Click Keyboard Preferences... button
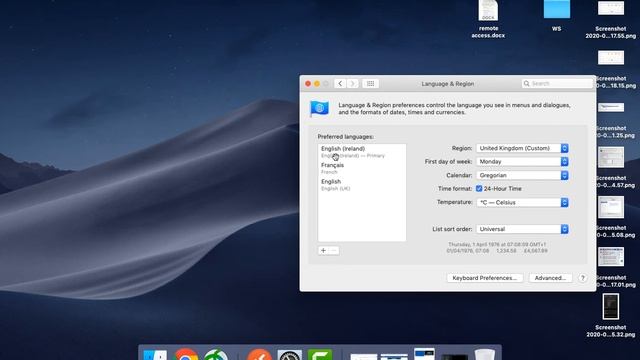The height and width of the screenshot is (360, 640). pos(484,278)
